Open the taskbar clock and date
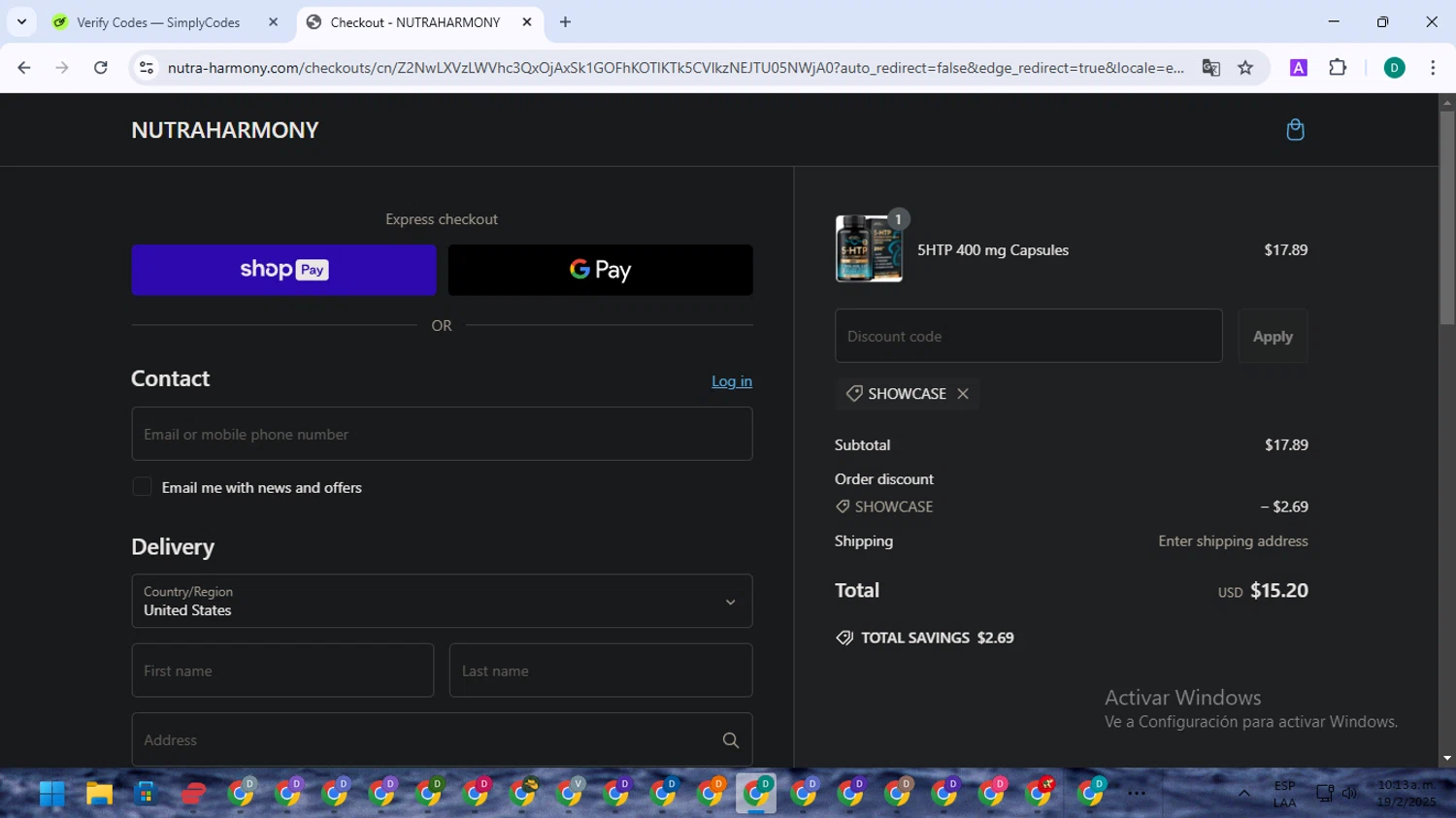Image resolution: width=1456 pixels, height=818 pixels. (x=1406, y=794)
